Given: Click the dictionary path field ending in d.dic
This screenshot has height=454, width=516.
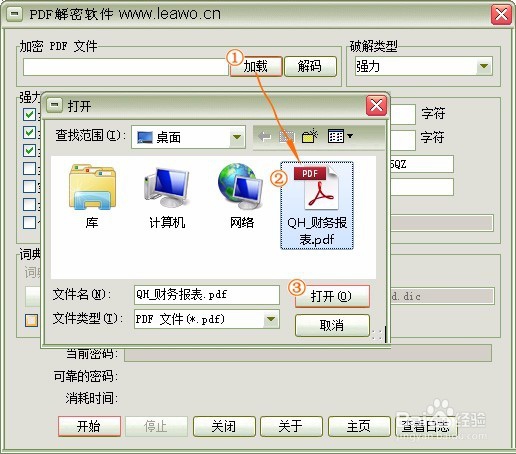Looking at the screenshot, I should (x=442, y=296).
